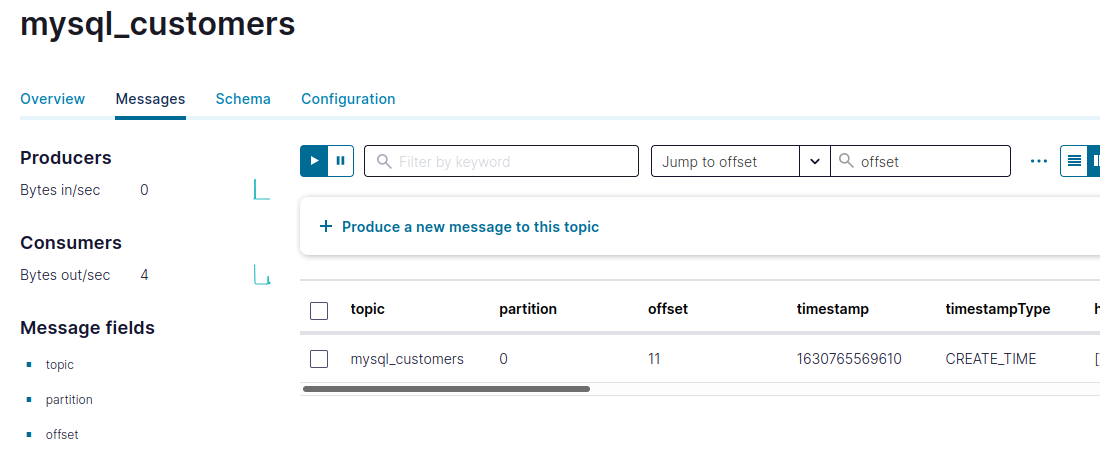Viewport: 1100px width, 454px height.
Task: Open the Schema tab
Action: 243,99
